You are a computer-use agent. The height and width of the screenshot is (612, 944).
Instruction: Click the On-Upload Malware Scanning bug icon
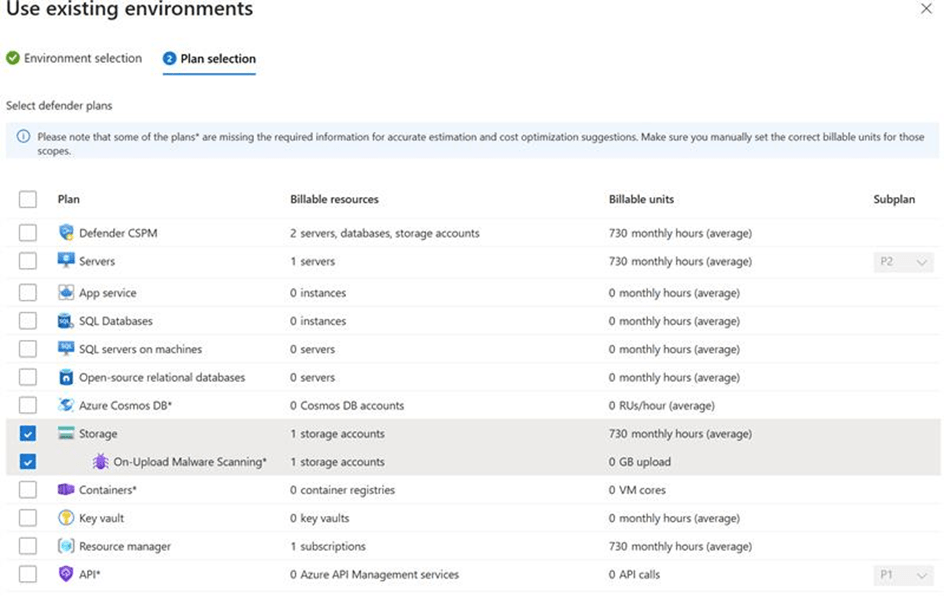pos(100,462)
